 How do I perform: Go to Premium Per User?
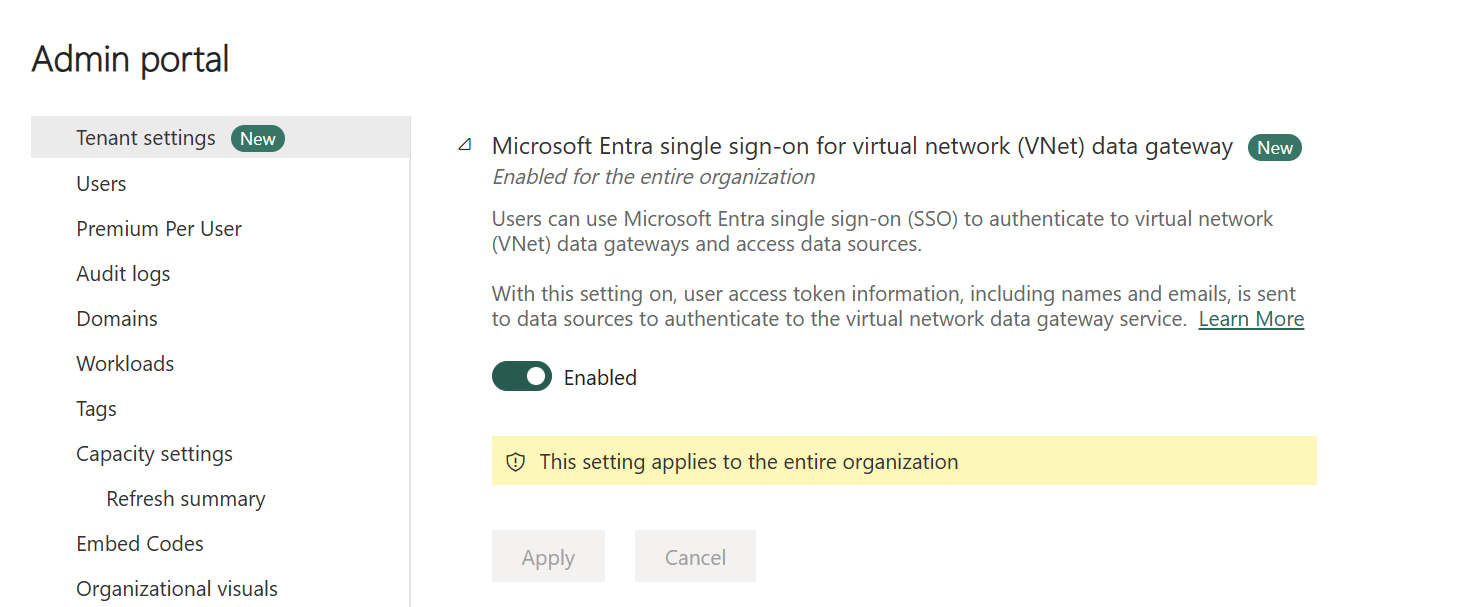tap(159, 229)
